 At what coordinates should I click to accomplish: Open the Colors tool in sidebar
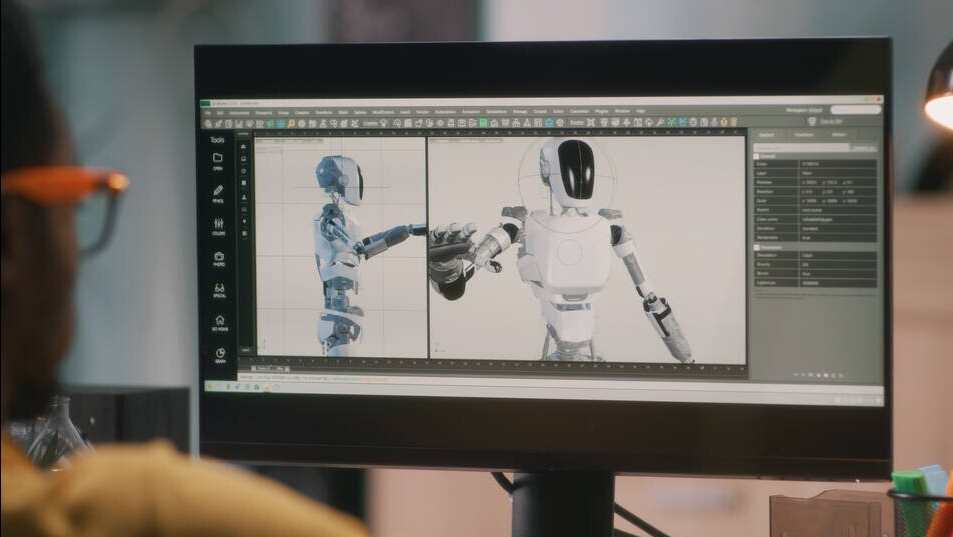coord(218,225)
